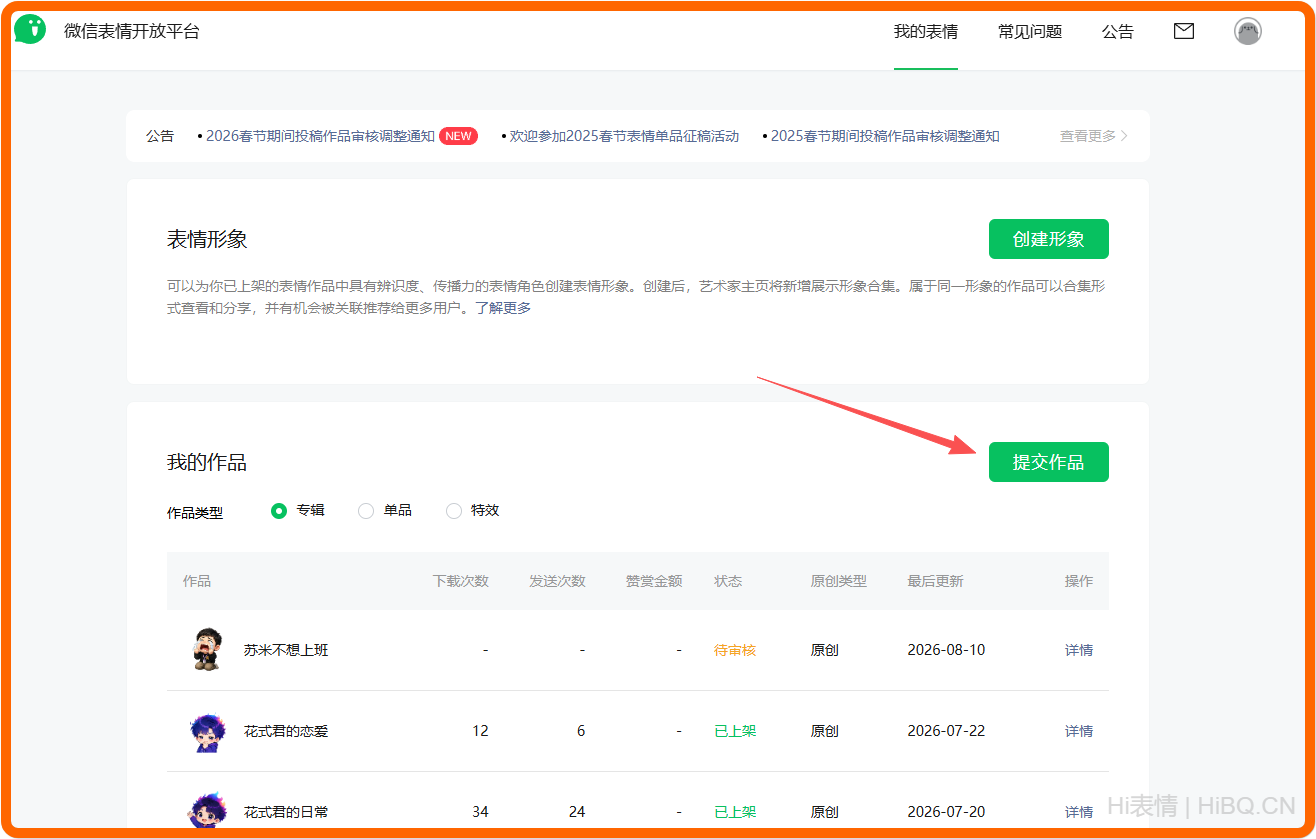The image size is (1316, 839).
Task: Click the 2026-08-10 last updated date
Action: tap(946, 650)
